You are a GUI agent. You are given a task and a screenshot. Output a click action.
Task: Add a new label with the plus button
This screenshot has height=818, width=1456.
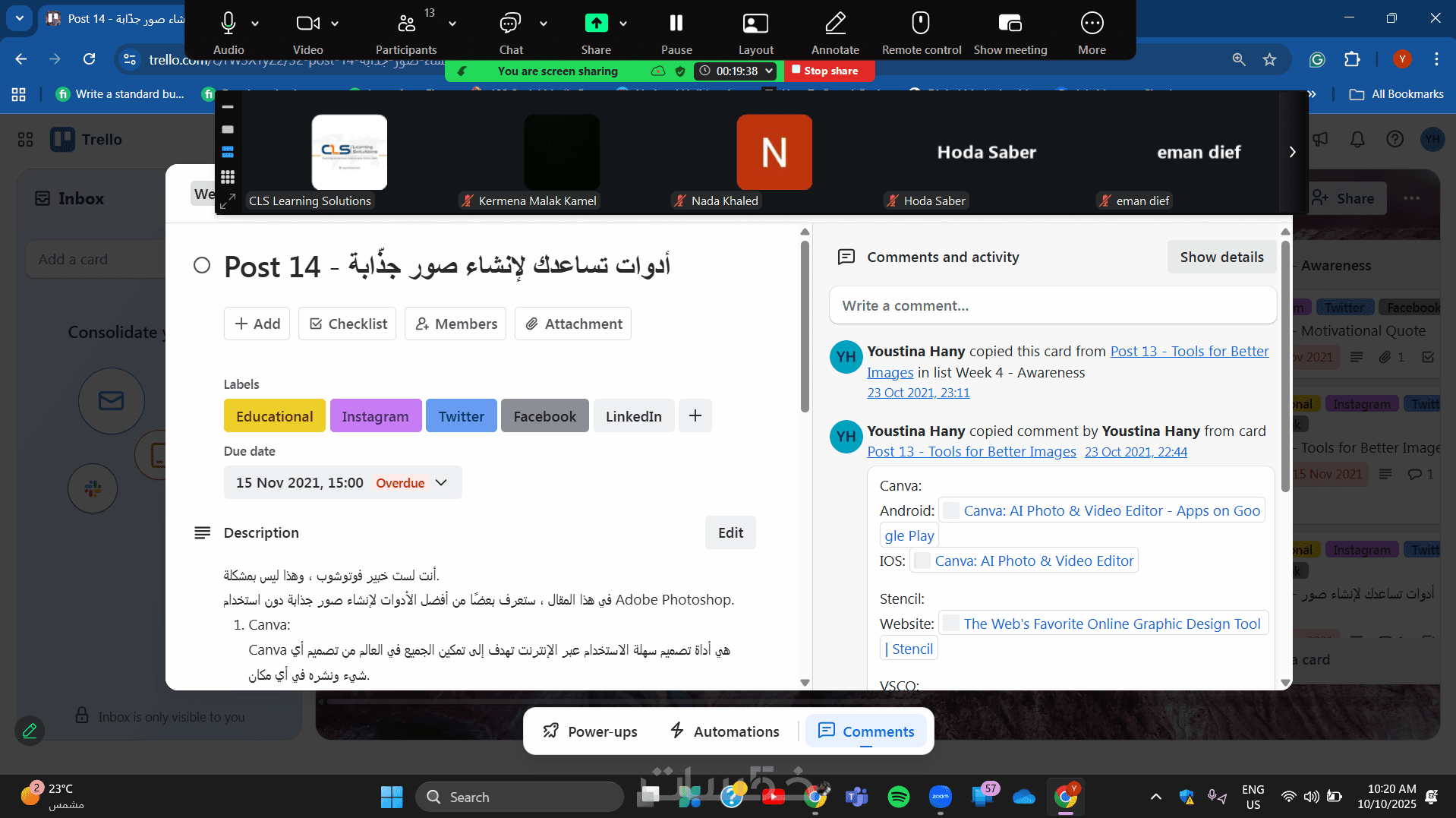(695, 415)
